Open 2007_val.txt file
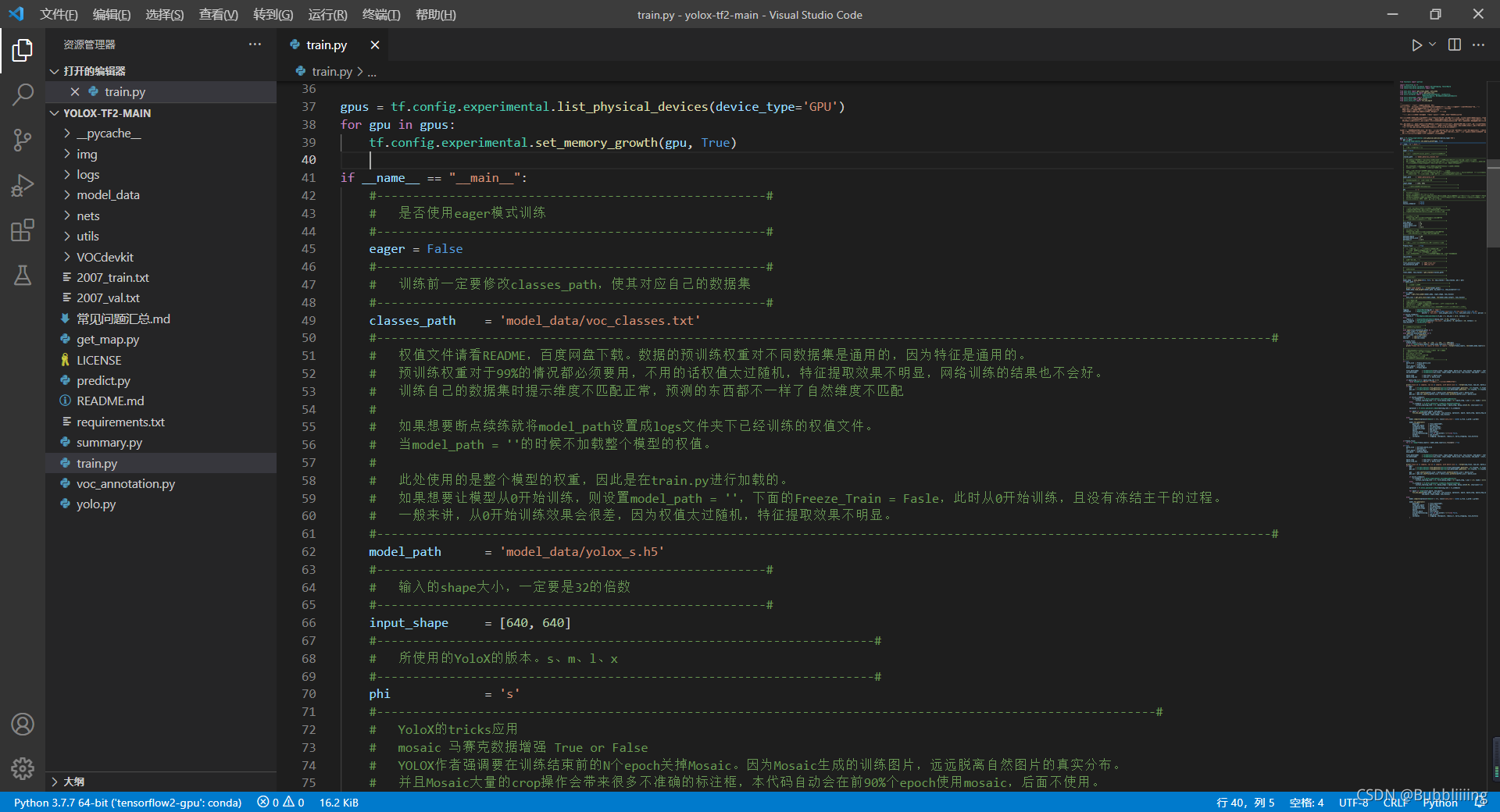 pyautogui.click(x=161, y=298)
